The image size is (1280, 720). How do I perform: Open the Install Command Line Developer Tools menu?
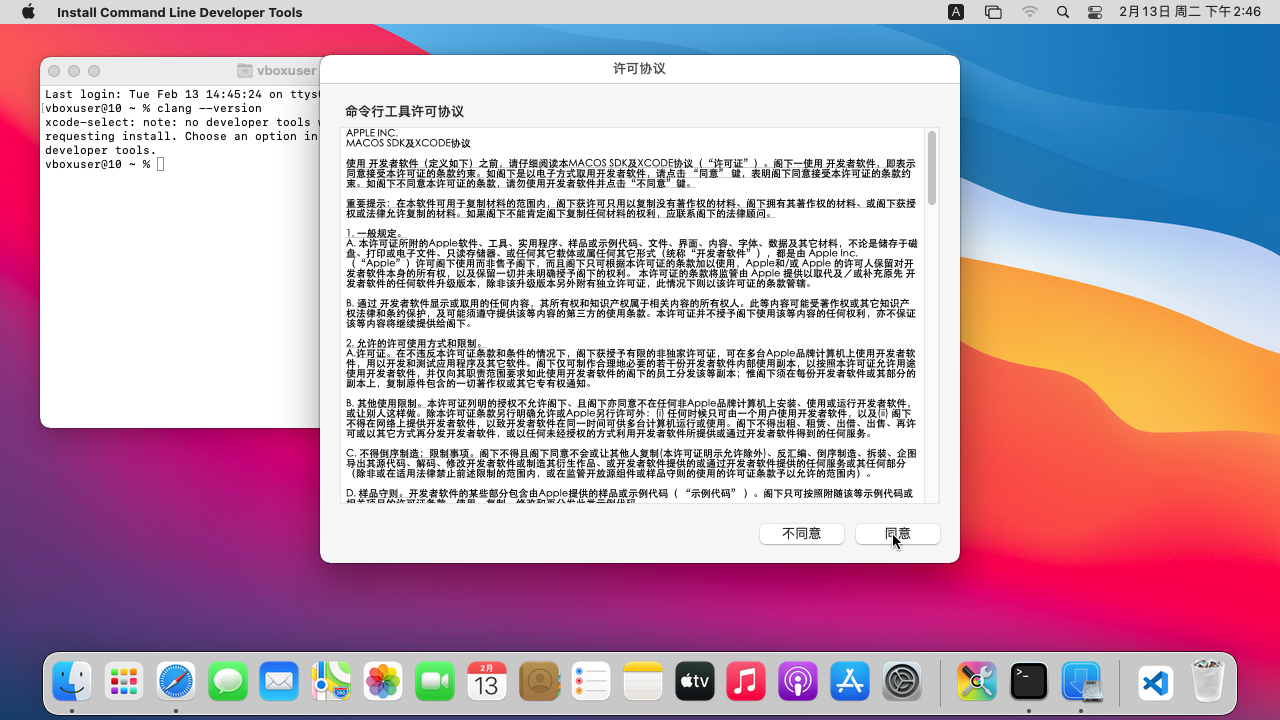pos(179,12)
